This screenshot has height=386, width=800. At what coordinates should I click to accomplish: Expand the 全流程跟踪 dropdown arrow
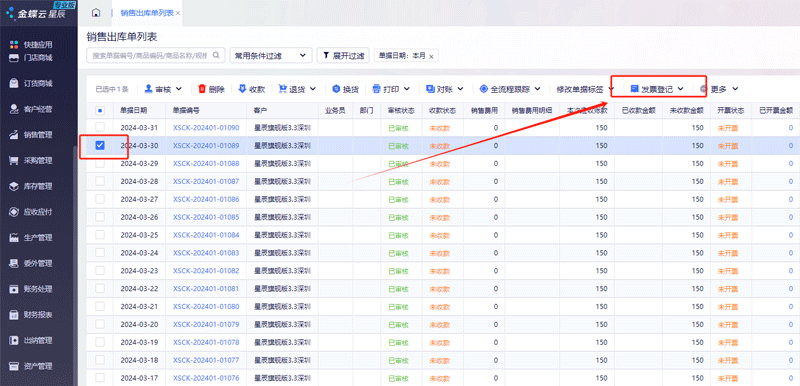(x=537, y=89)
